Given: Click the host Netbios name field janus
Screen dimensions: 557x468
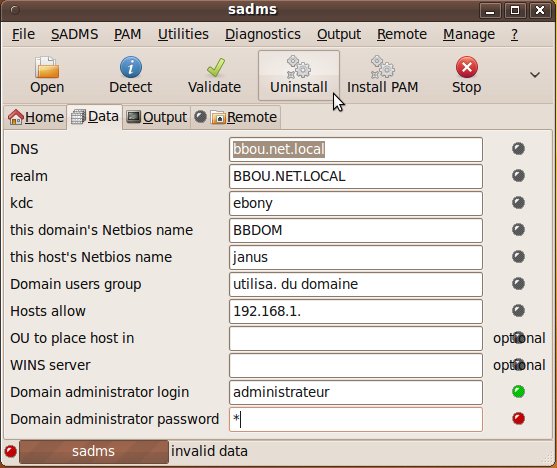Looking at the screenshot, I should coord(356,257).
